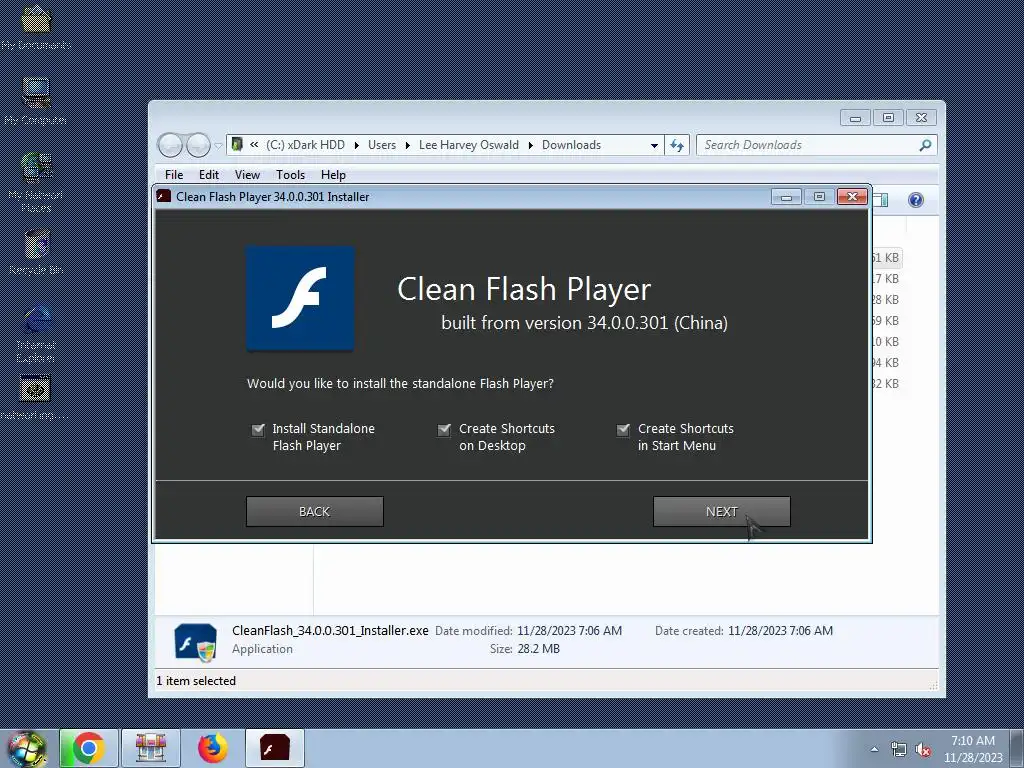The width and height of the screenshot is (1024, 768).
Task: Open the recent locations dropdown arrow
Action: click(218, 146)
